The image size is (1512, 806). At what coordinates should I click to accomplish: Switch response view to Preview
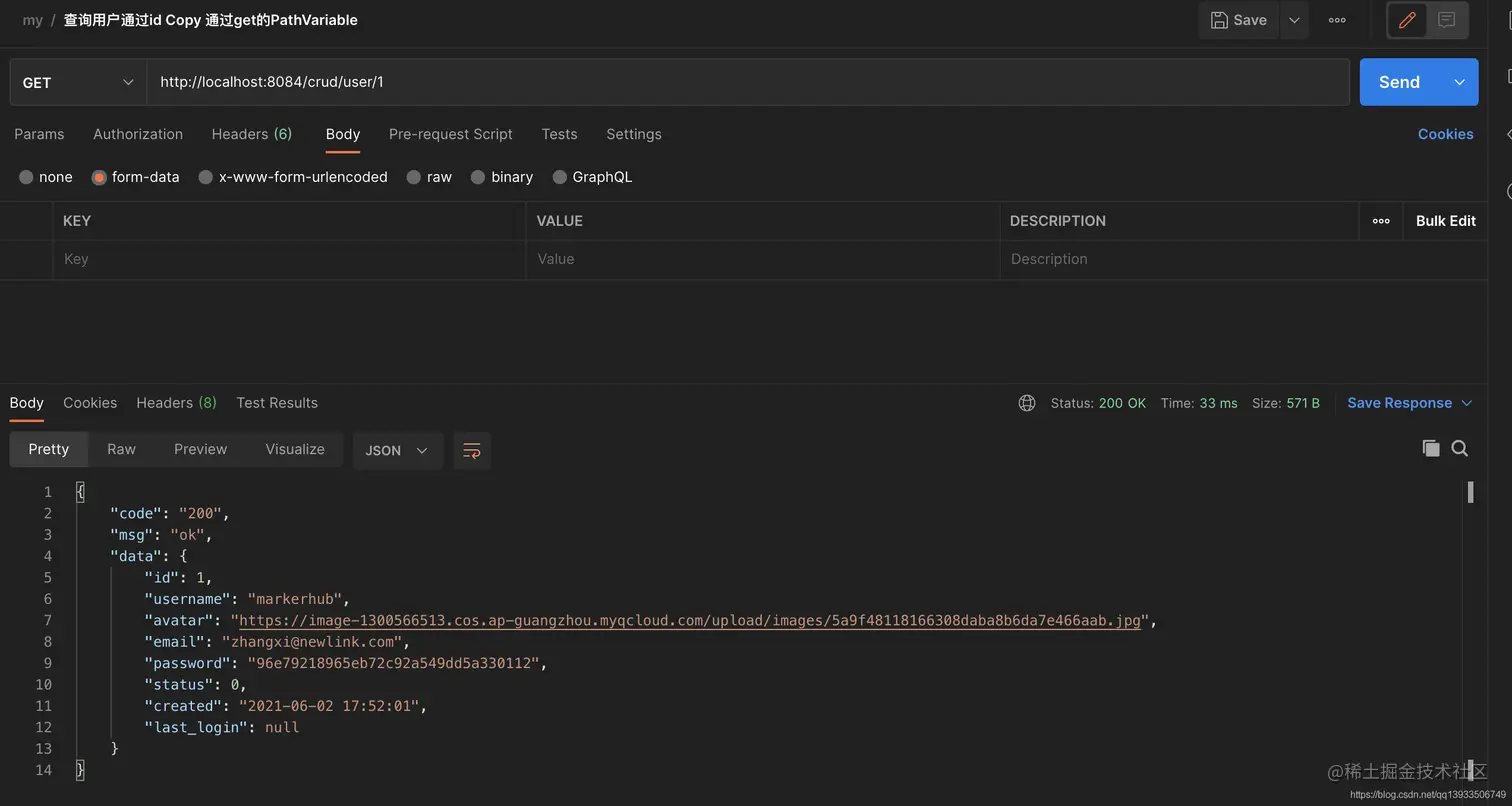200,449
